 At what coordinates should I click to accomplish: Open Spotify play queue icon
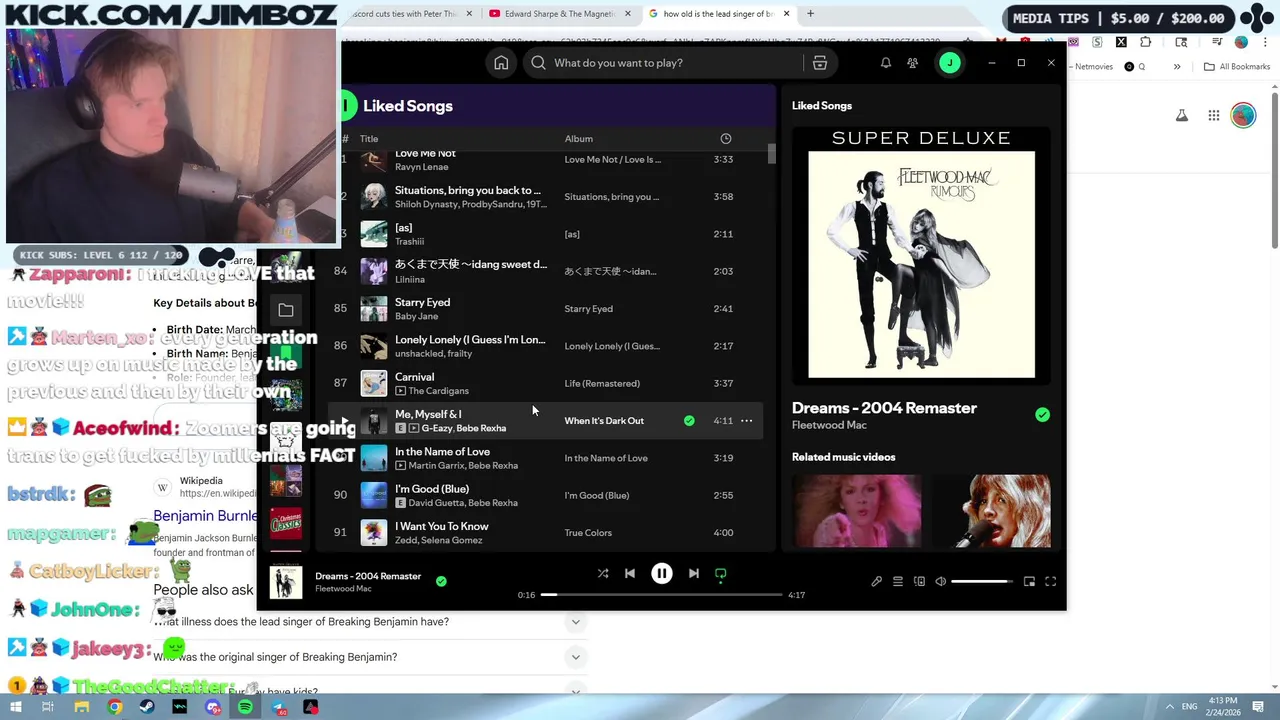pyautogui.click(x=898, y=581)
